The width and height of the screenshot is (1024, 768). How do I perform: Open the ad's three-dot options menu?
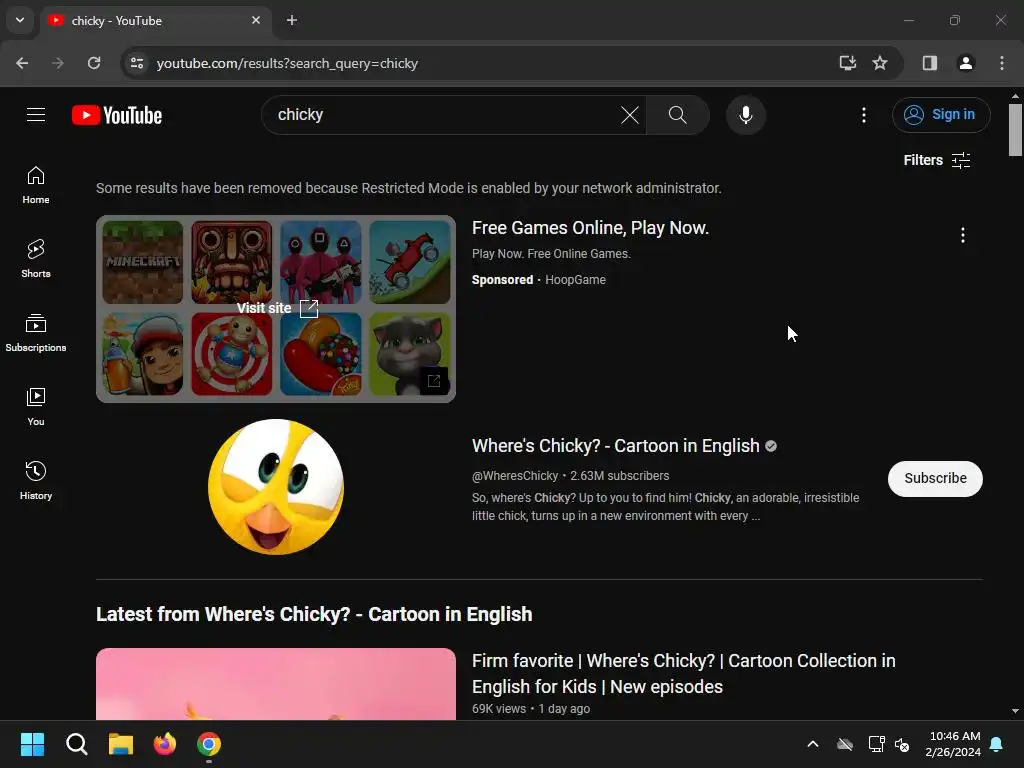click(963, 235)
